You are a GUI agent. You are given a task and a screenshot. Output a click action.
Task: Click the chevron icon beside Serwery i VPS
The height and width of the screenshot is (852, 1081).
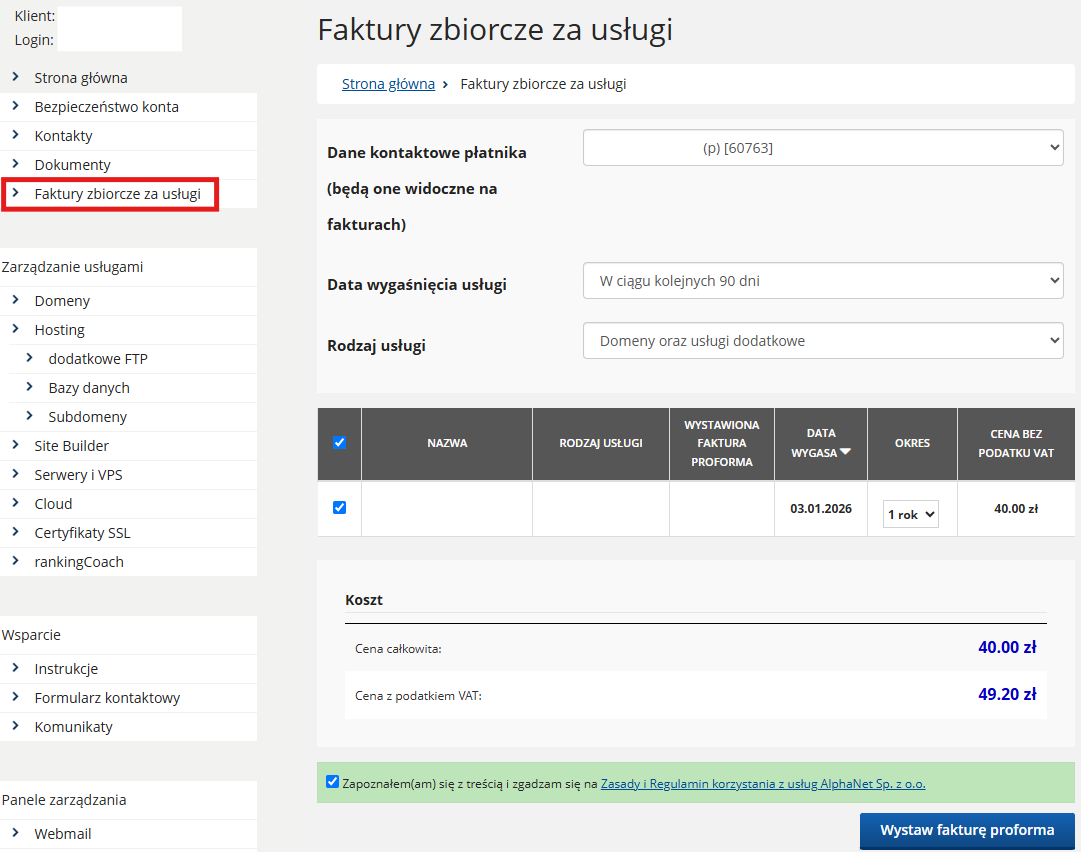tap(15, 474)
